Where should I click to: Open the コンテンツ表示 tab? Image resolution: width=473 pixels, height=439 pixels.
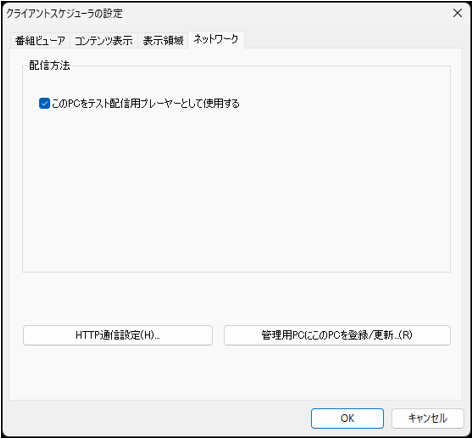click(103, 41)
